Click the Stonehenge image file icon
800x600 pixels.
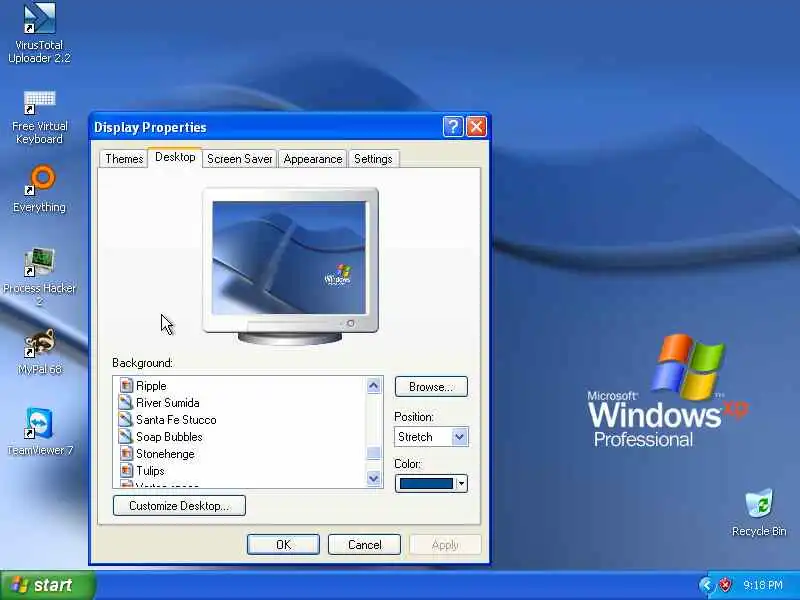pyautogui.click(x=126, y=454)
